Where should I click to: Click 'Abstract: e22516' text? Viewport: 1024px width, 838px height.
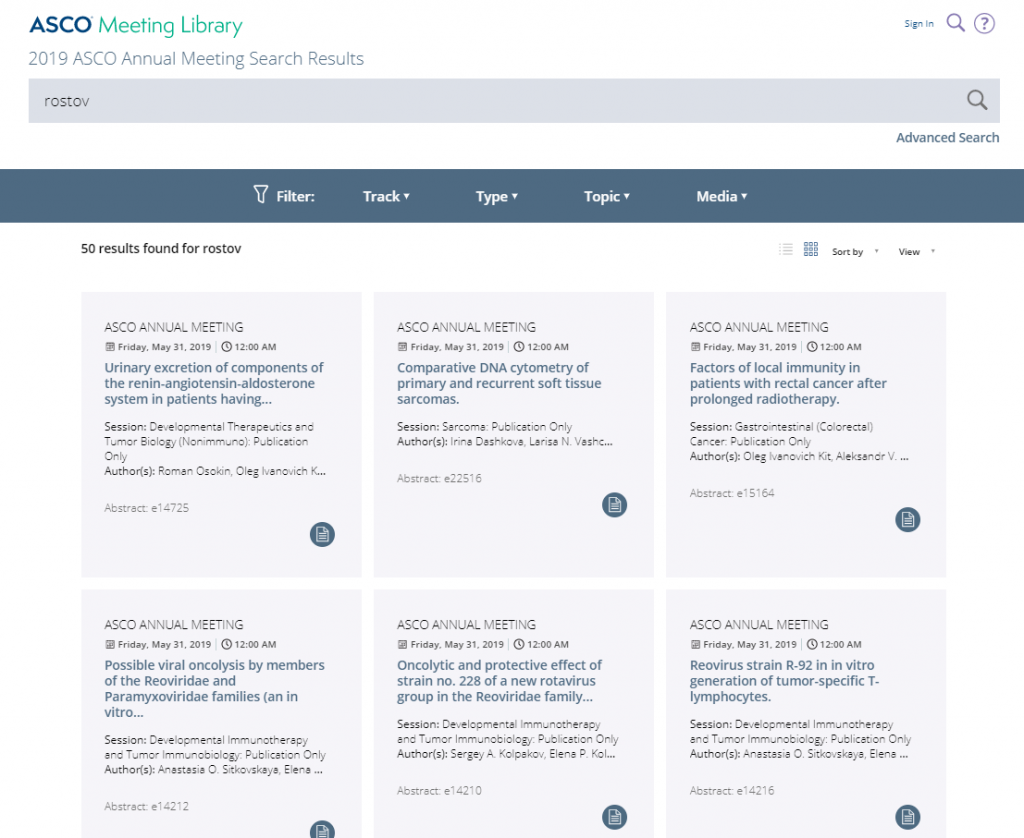point(439,478)
